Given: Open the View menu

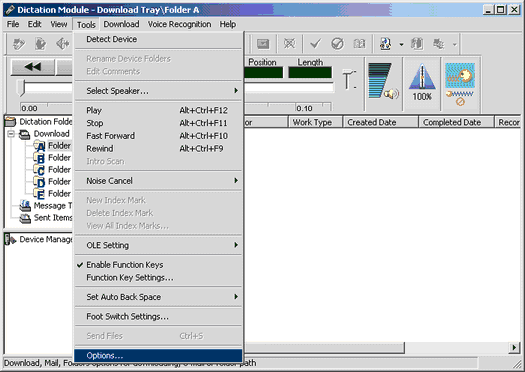Looking at the screenshot, I should click(59, 24).
